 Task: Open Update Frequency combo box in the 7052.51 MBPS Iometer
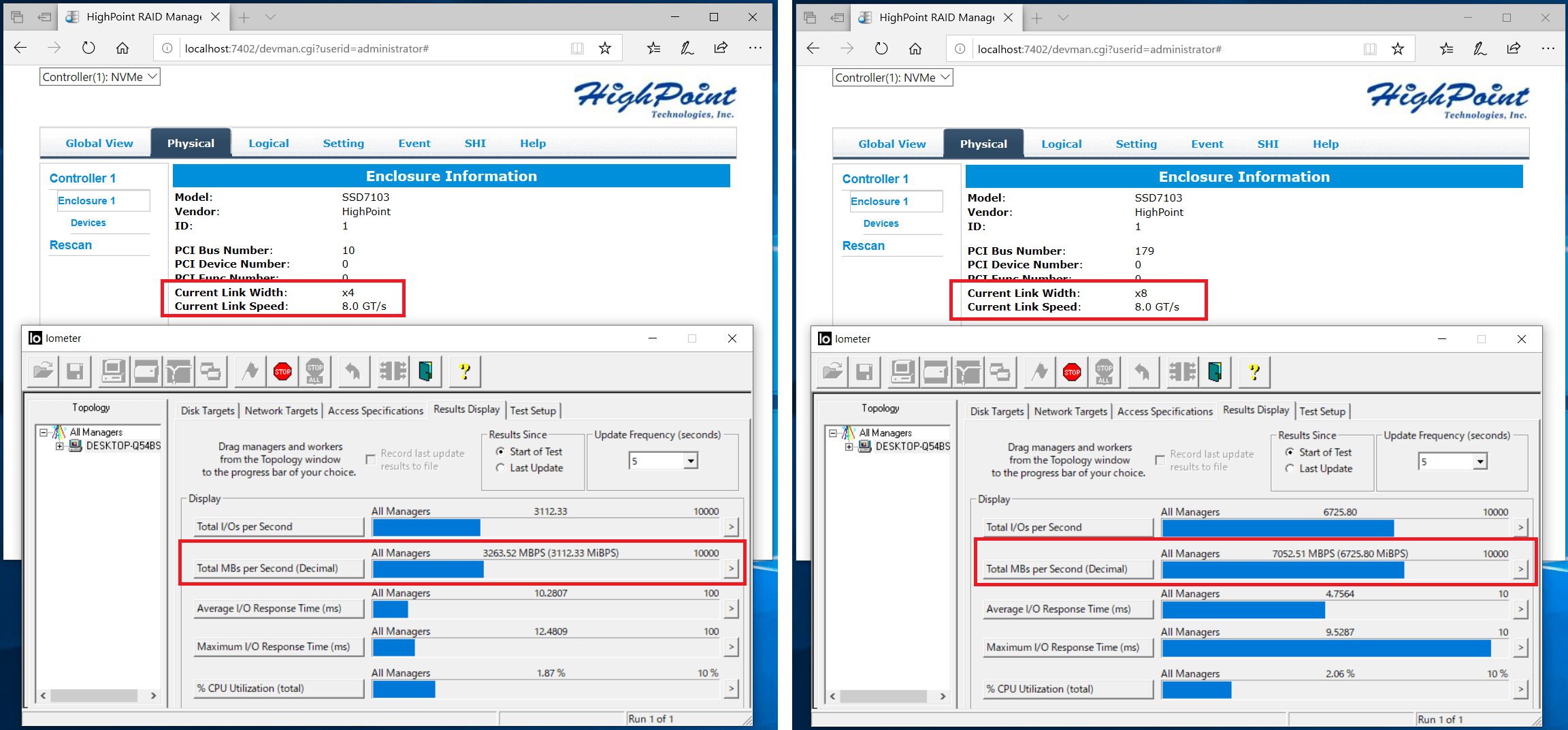point(1453,462)
